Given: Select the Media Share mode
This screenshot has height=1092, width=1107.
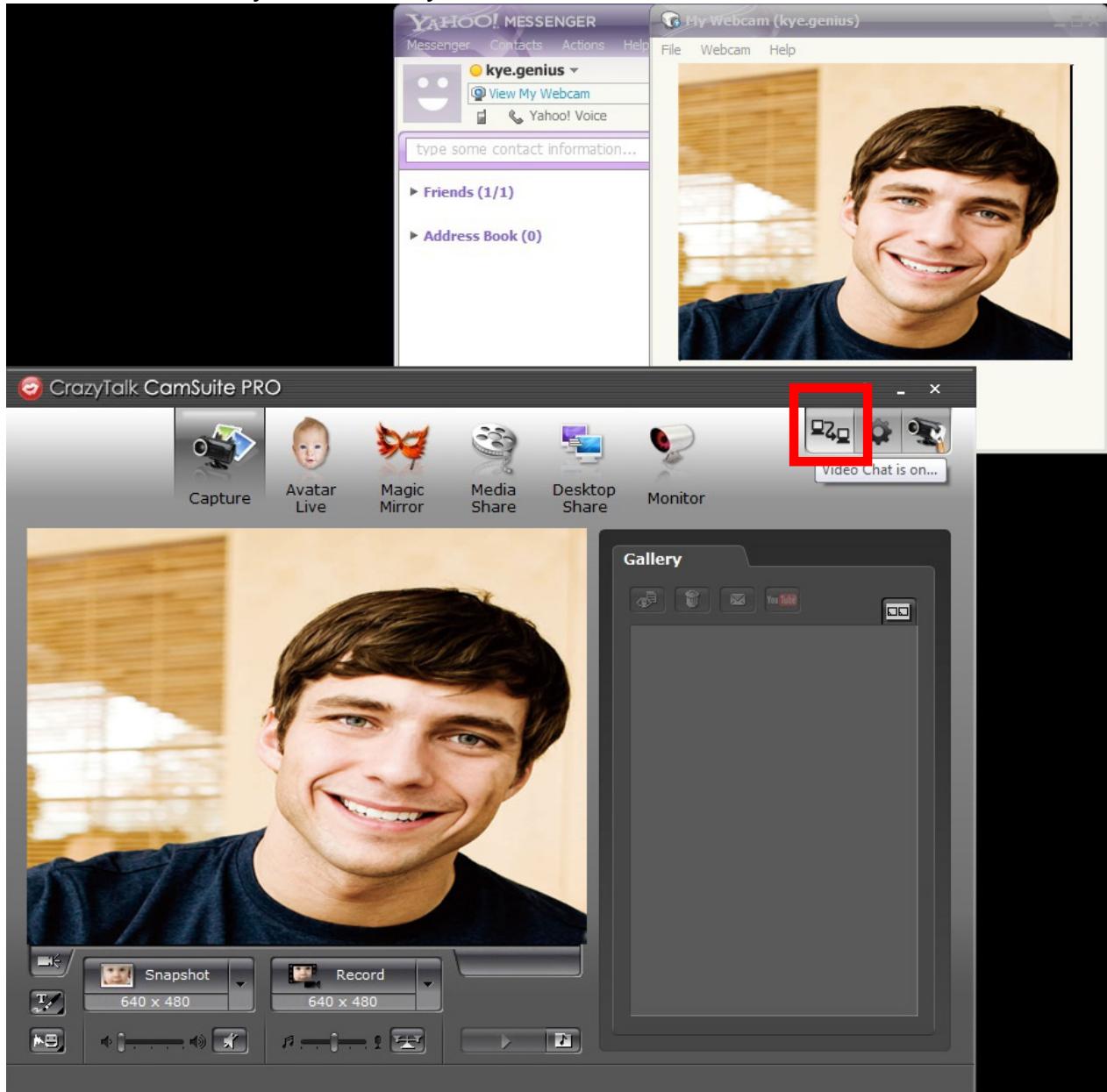Looking at the screenshot, I should coord(493,465).
